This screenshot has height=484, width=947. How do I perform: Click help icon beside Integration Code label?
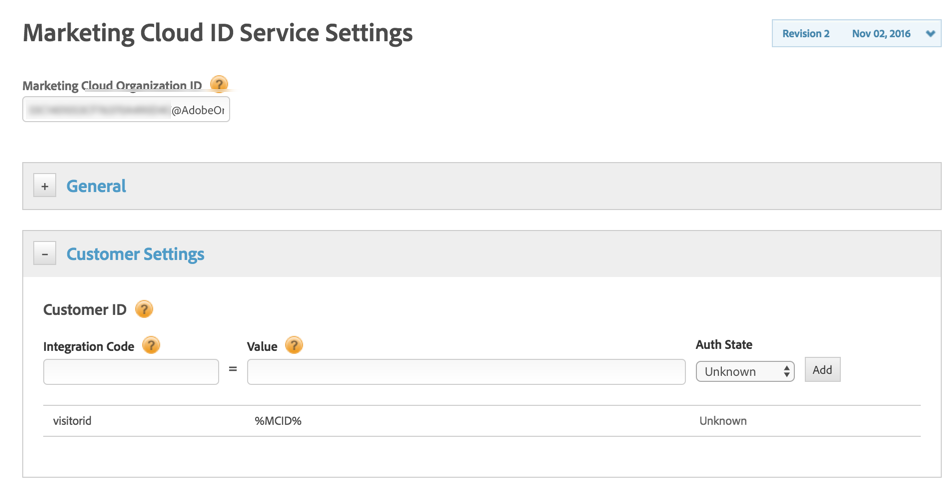[151, 346]
